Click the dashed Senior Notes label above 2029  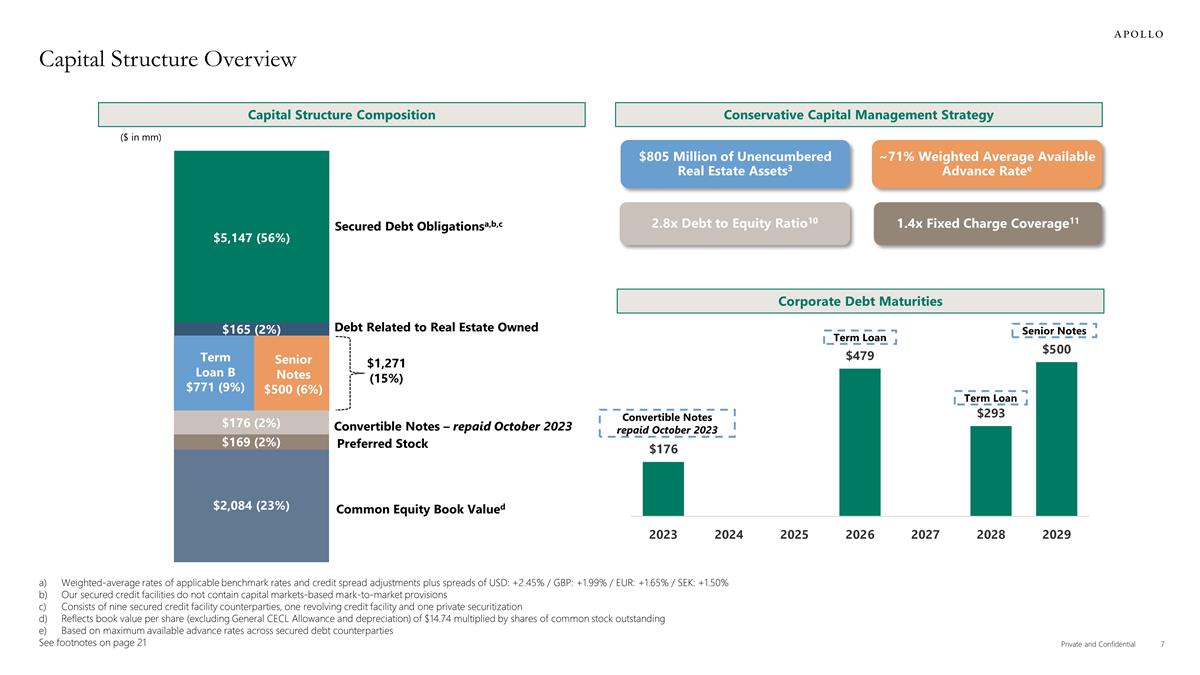pyautogui.click(x=1055, y=331)
